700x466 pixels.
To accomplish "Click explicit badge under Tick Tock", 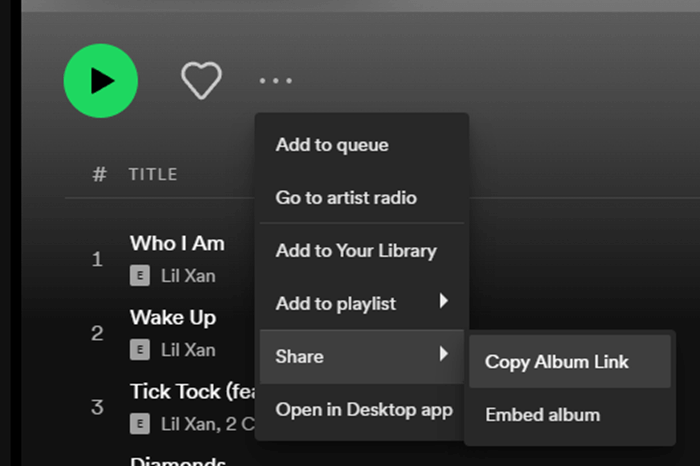I will [141, 424].
